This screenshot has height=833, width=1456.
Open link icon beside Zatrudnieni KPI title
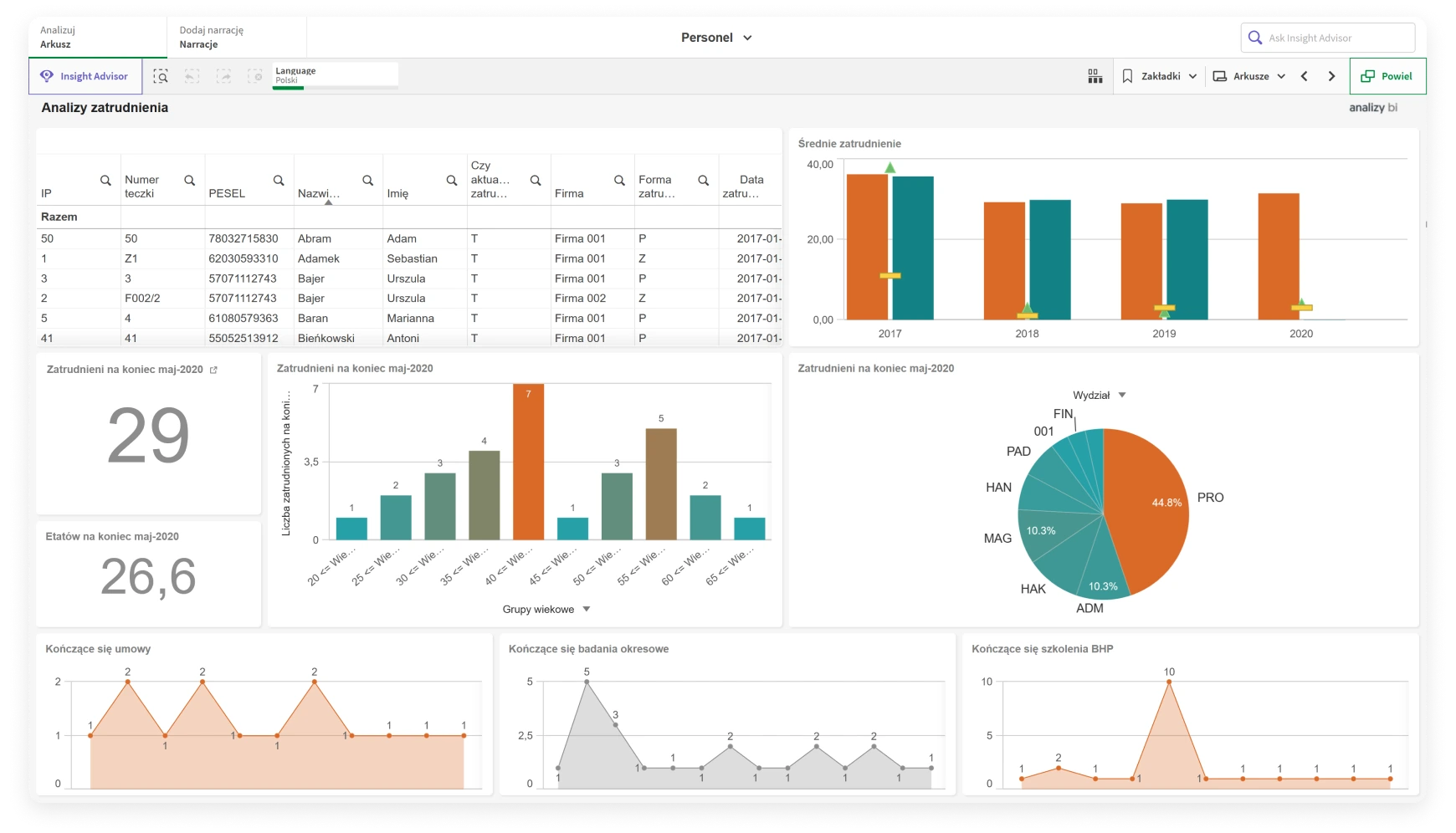tap(213, 370)
